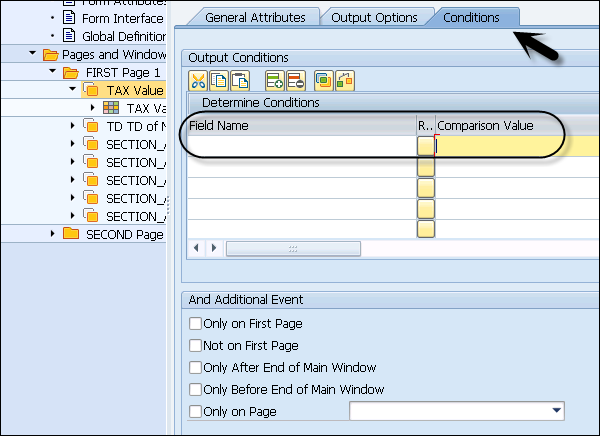Enable Only on First Page checkbox
Viewport: 600px width, 436px height.
coord(195,324)
